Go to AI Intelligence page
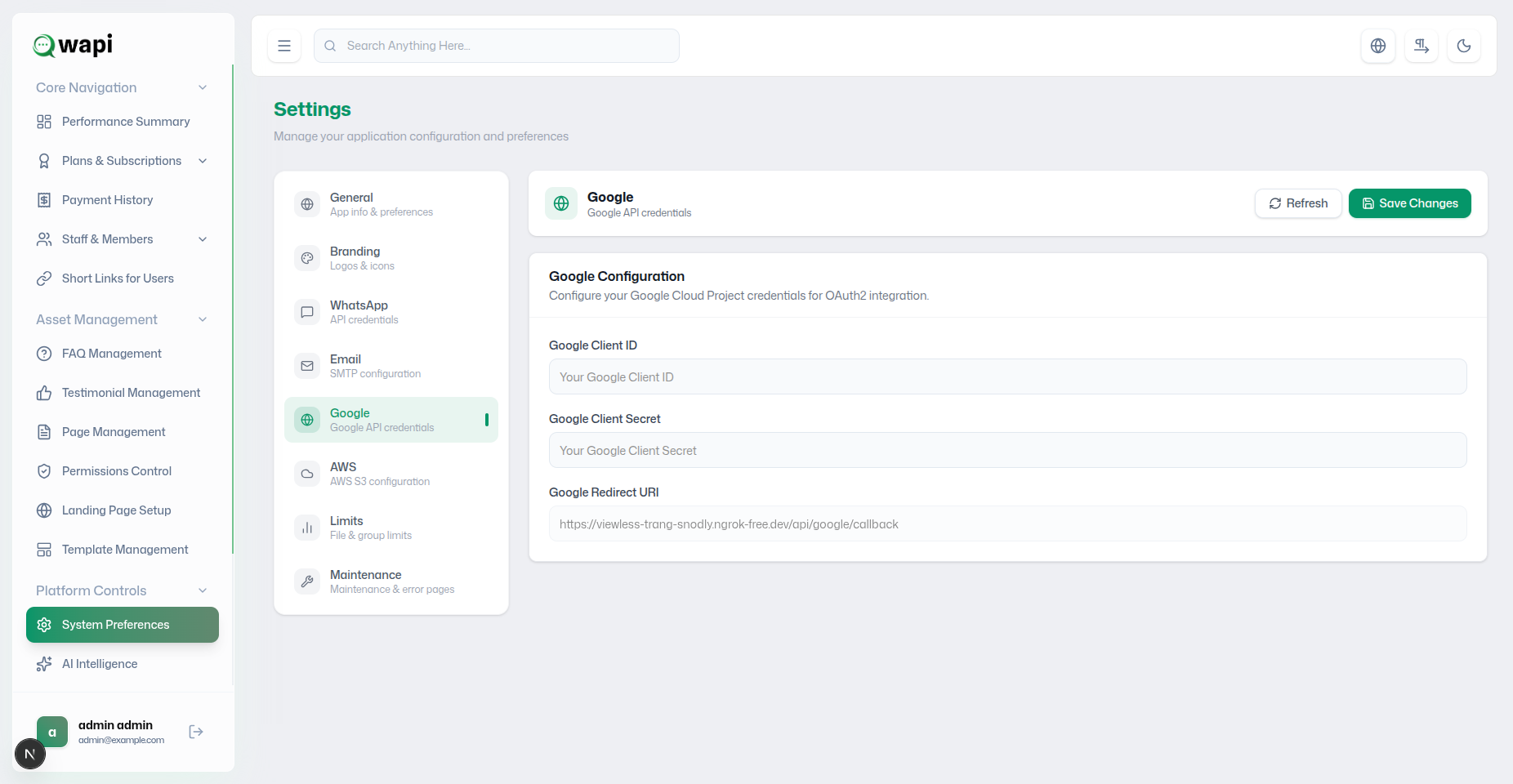The image size is (1513, 784). pos(123,664)
